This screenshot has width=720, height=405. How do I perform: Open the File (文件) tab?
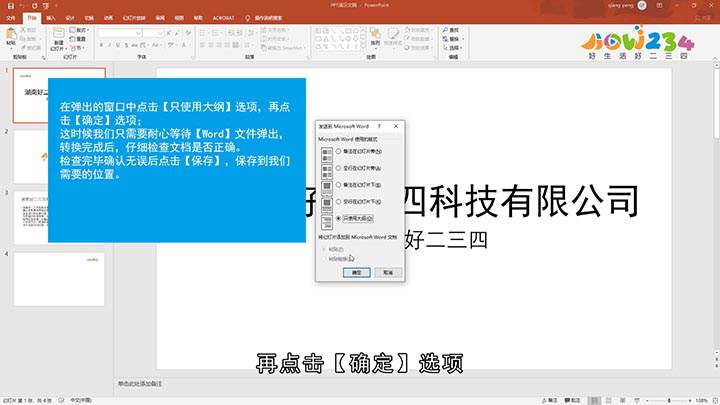(x=11, y=18)
